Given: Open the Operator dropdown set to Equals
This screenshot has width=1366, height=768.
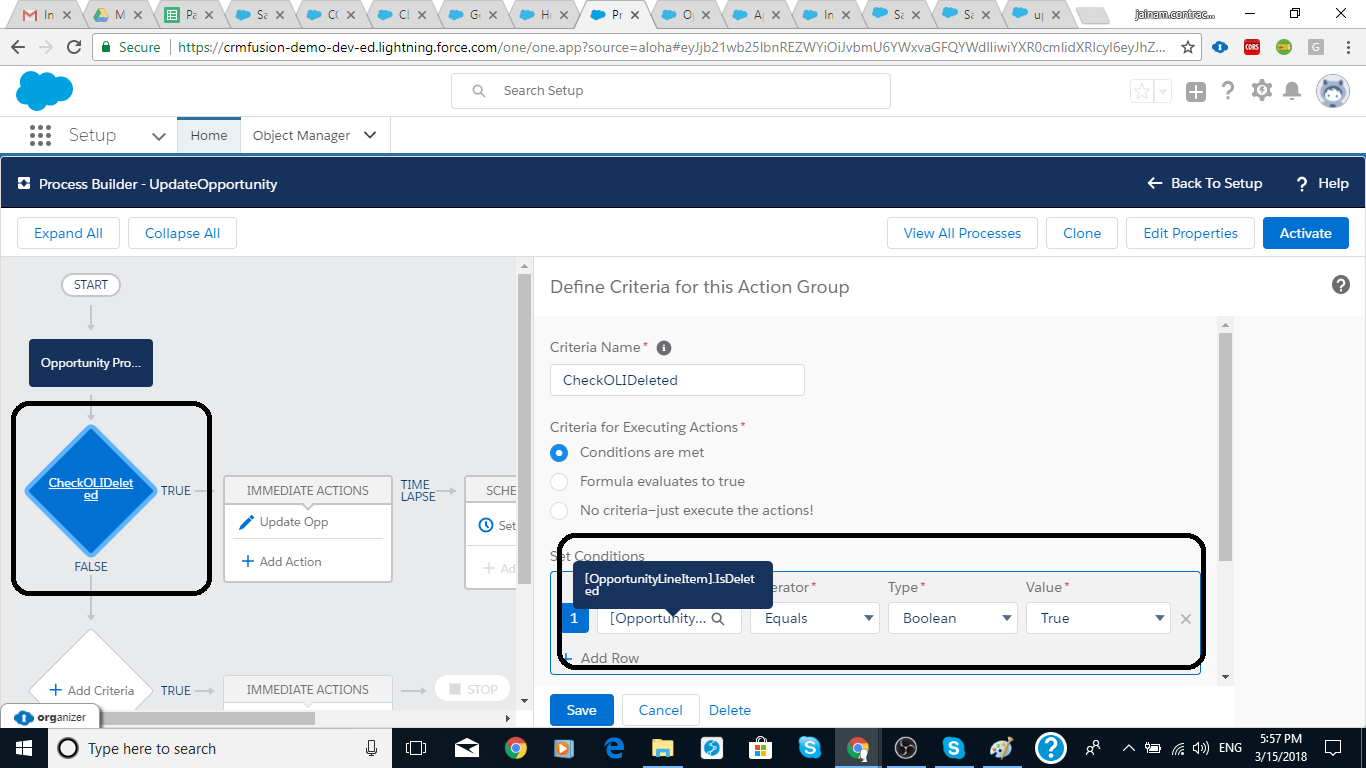Looking at the screenshot, I should tap(814, 619).
